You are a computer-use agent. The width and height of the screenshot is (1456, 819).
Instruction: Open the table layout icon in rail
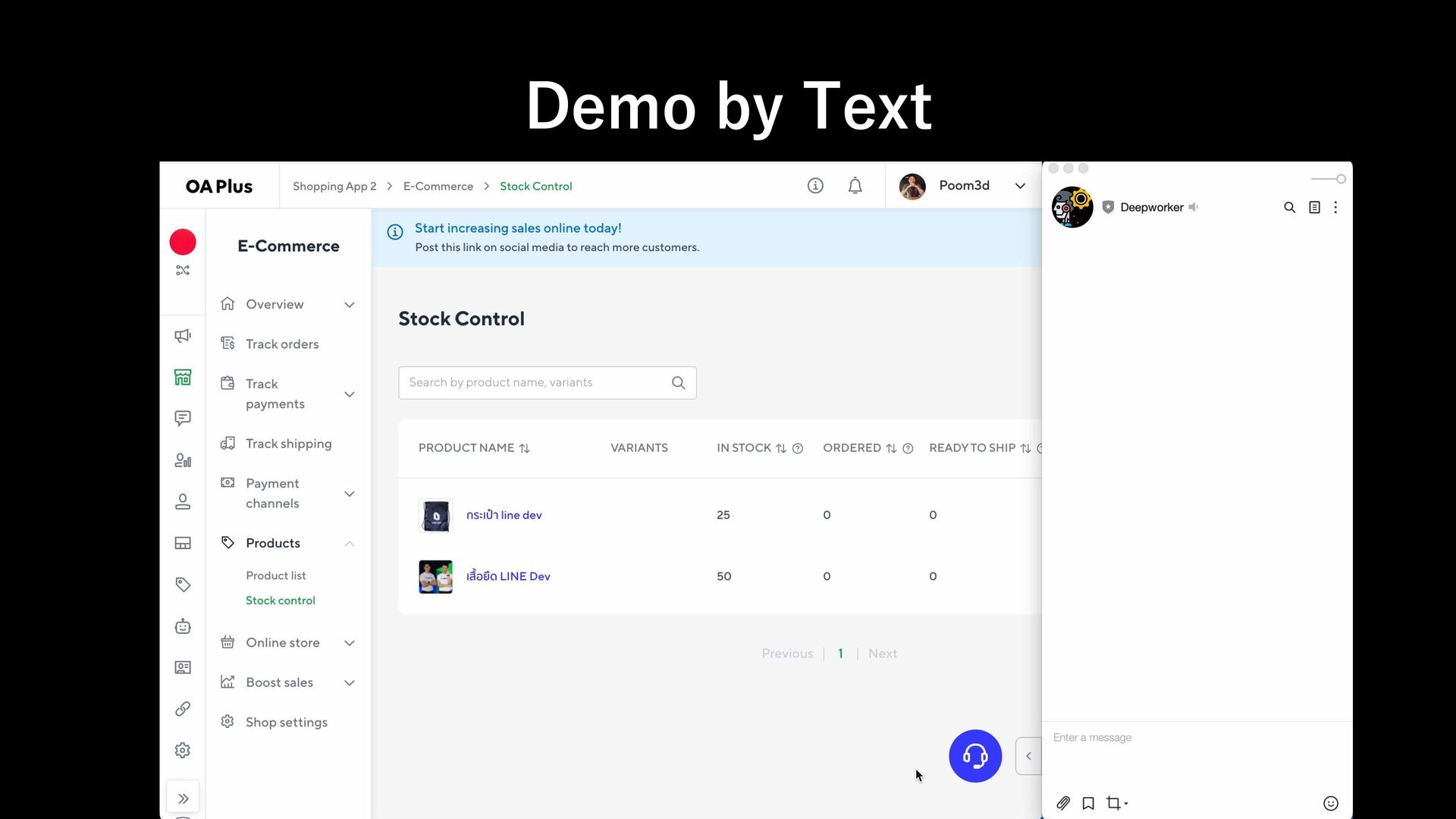[x=183, y=543]
